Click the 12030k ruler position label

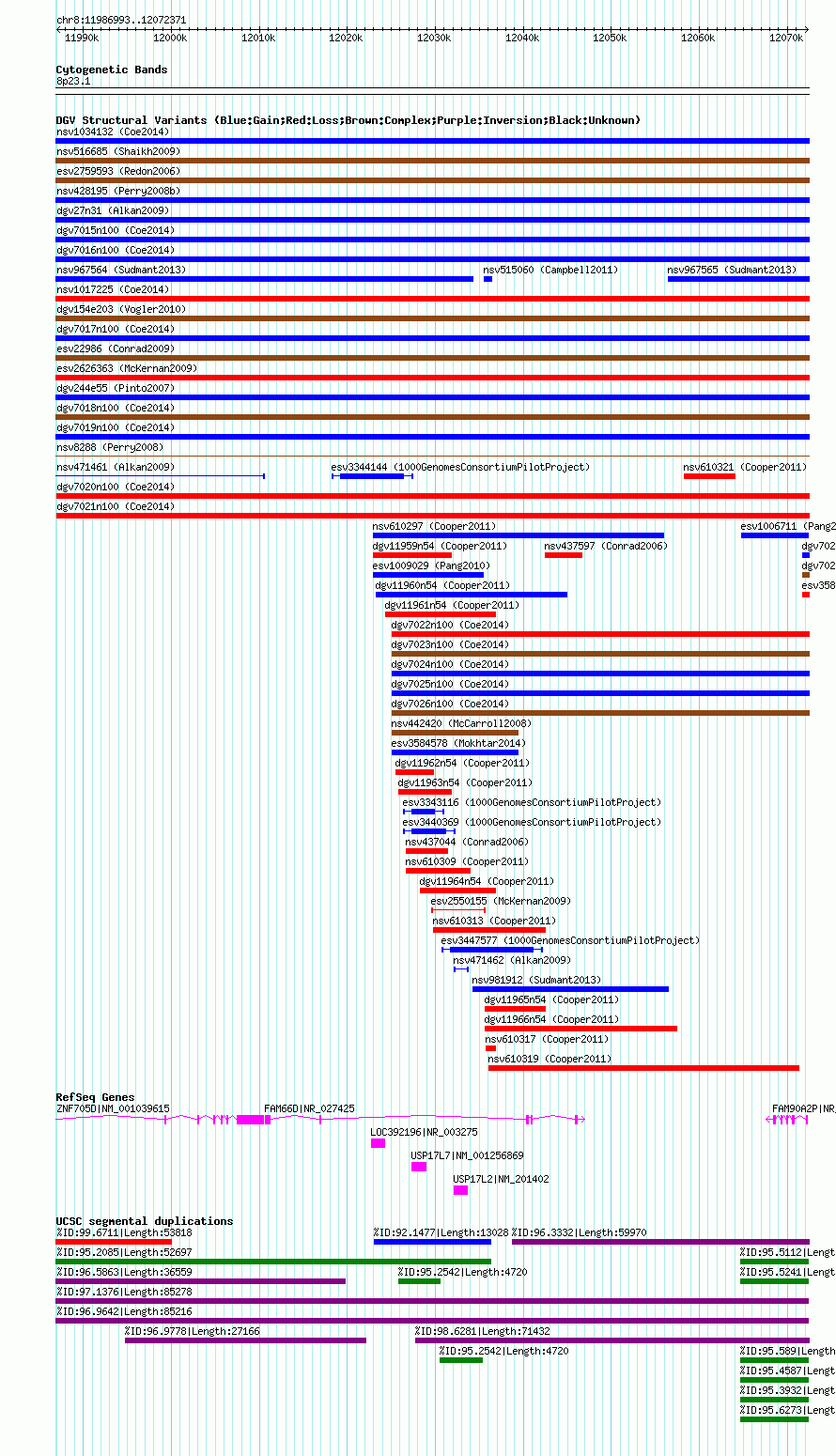tap(434, 39)
